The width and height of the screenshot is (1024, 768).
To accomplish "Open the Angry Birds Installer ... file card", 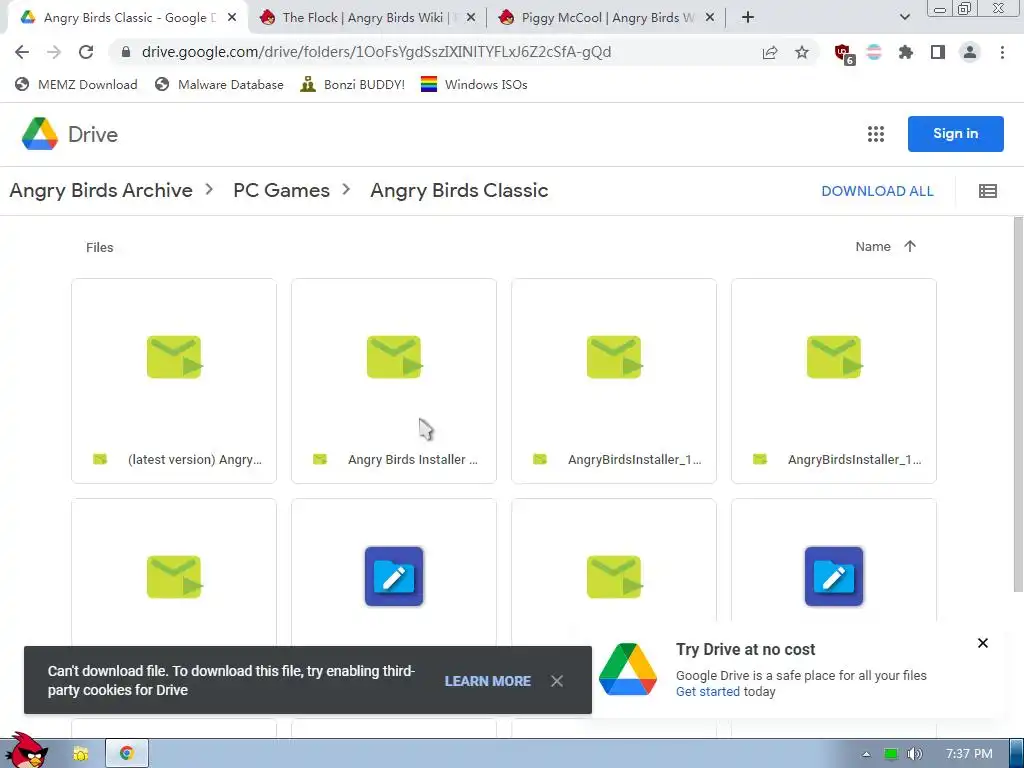I will pyautogui.click(x=394, y=381).
